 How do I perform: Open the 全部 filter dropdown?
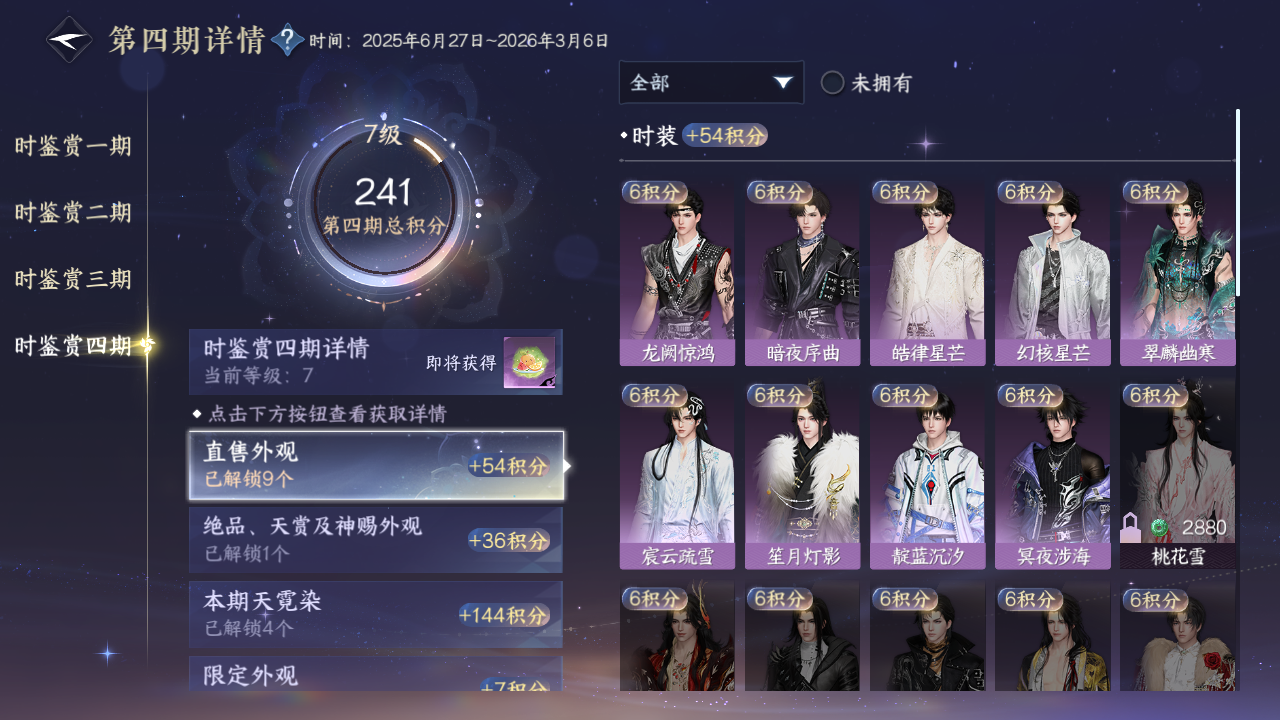pyautogui.click(x=711, y=83)
